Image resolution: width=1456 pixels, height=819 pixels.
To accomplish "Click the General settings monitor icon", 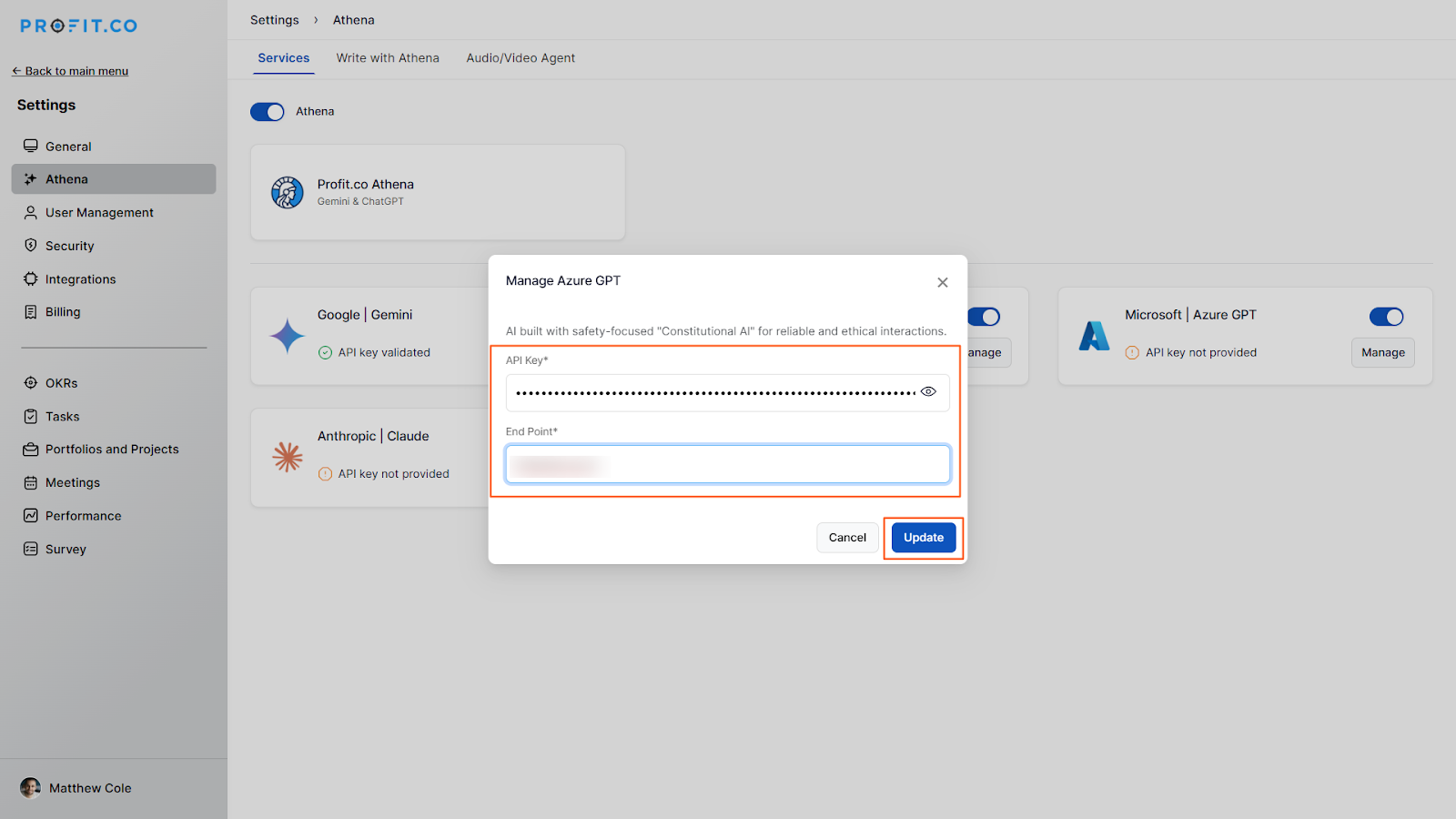I will 31,146.
